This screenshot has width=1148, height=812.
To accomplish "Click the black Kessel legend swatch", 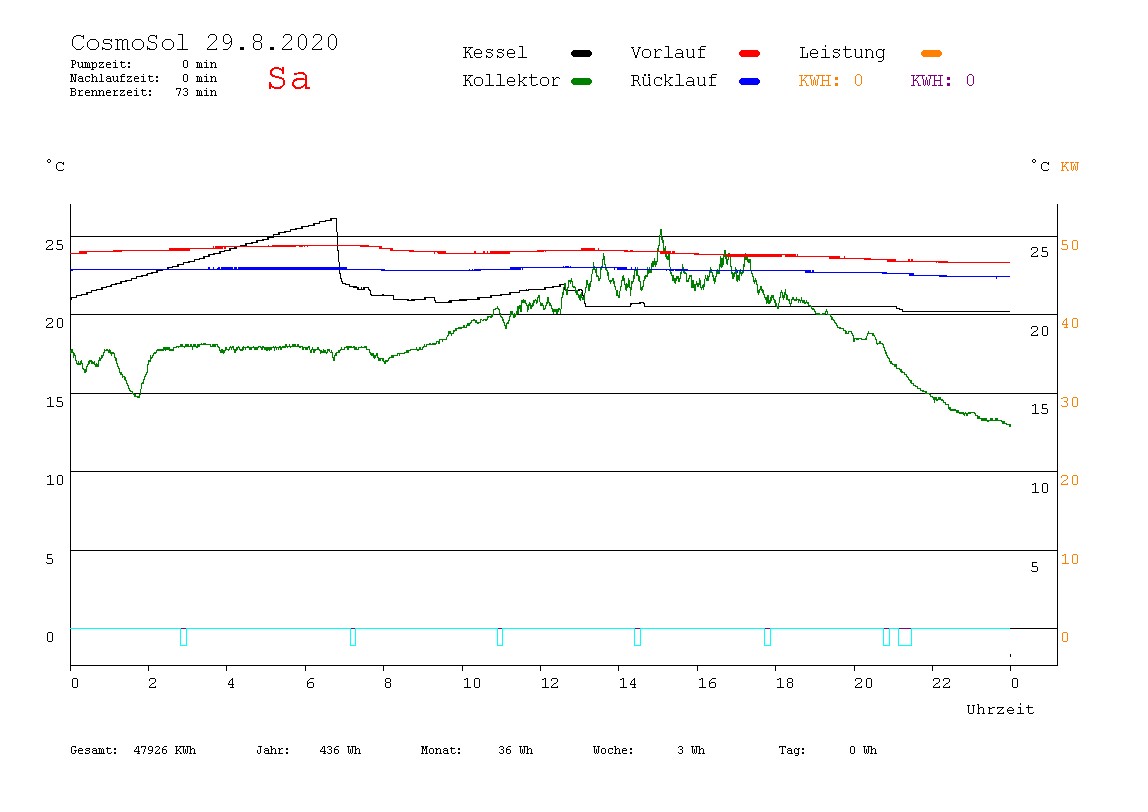I will (581, 53).
